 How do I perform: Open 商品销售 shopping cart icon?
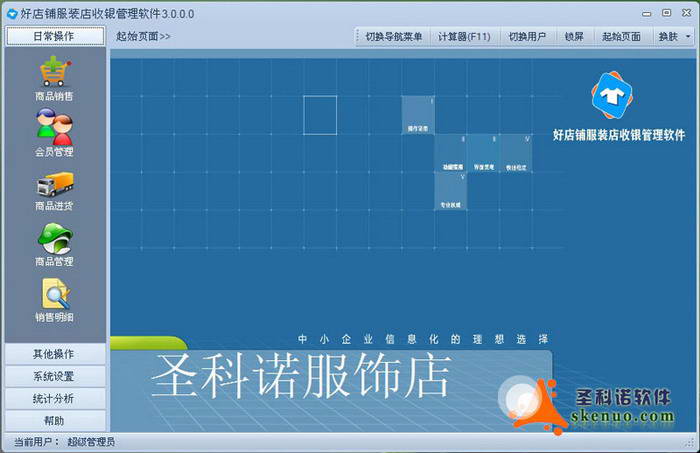(x=54, y=73)
